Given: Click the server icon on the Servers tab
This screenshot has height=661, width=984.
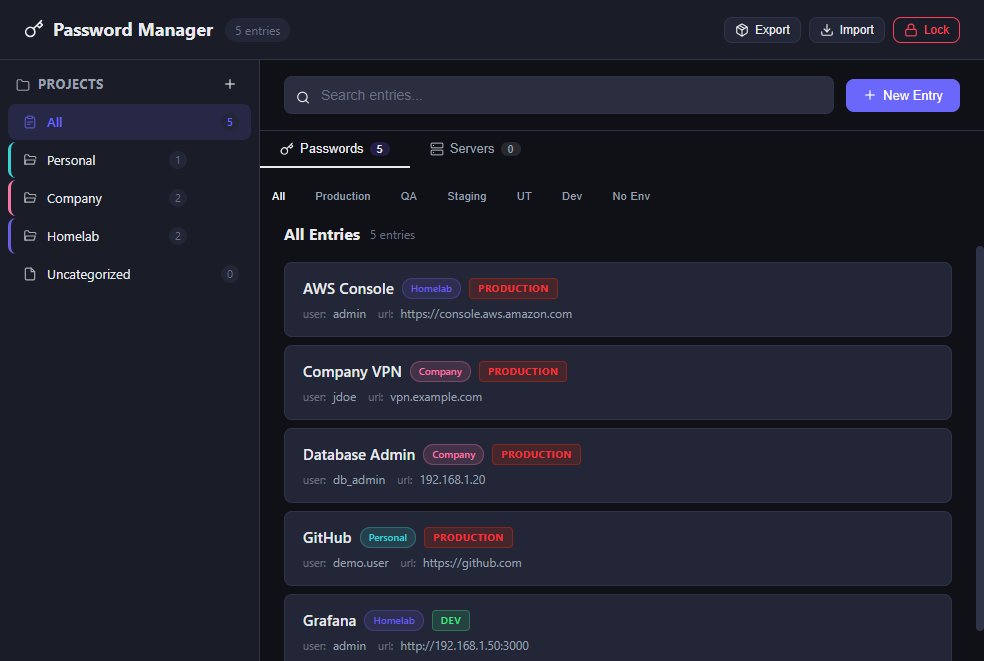Looking at the screenshot, I should pos(437,149).
